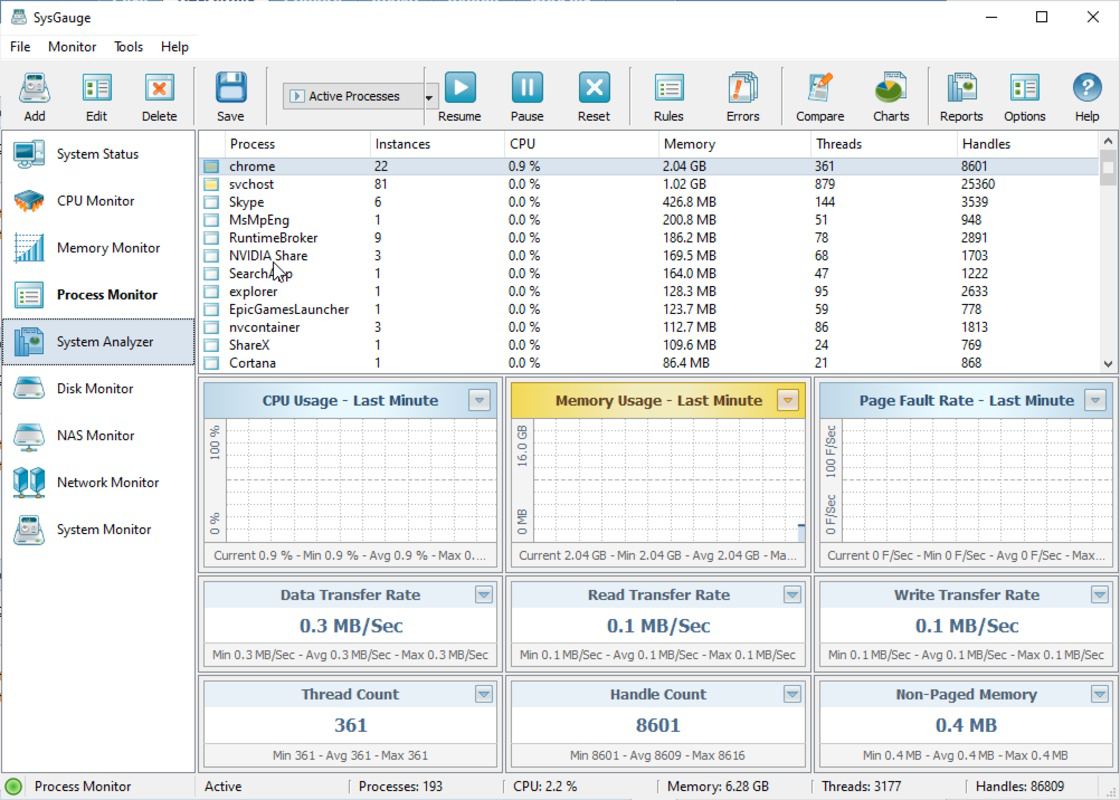
Task: Open the Data Transfer Rate dropdown arrow
Action: click(x=484, y=595)
